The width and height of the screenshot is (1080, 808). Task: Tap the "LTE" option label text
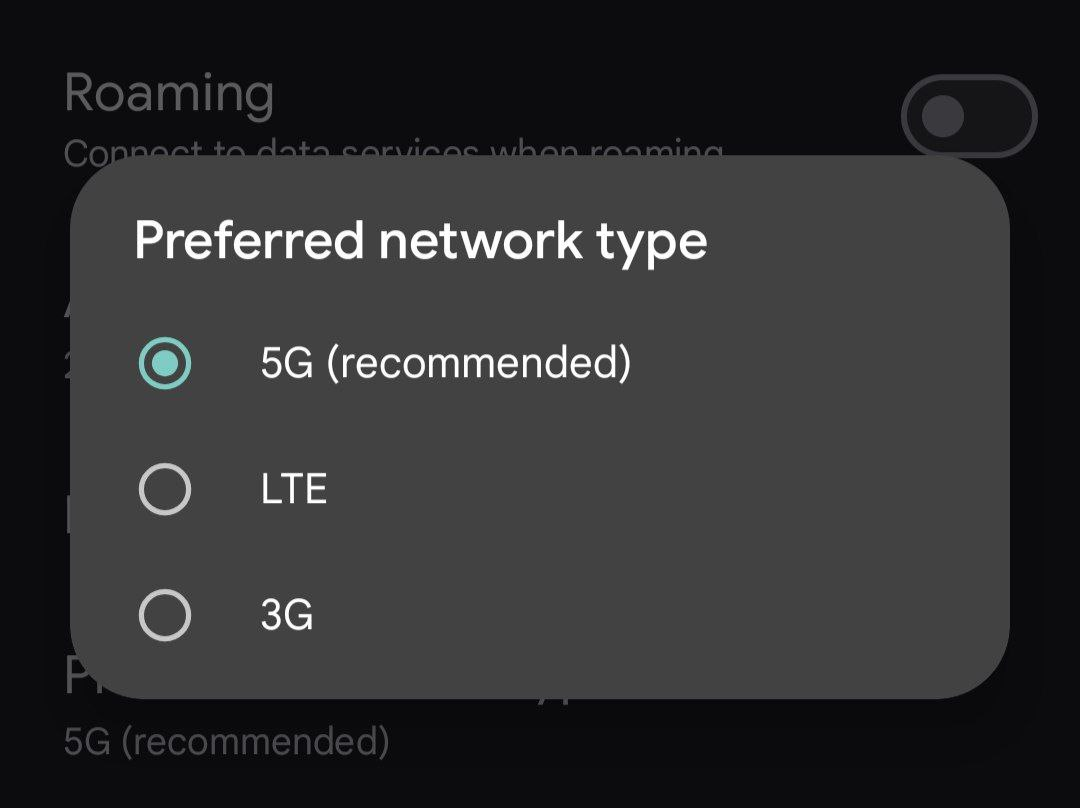[293, 490]
